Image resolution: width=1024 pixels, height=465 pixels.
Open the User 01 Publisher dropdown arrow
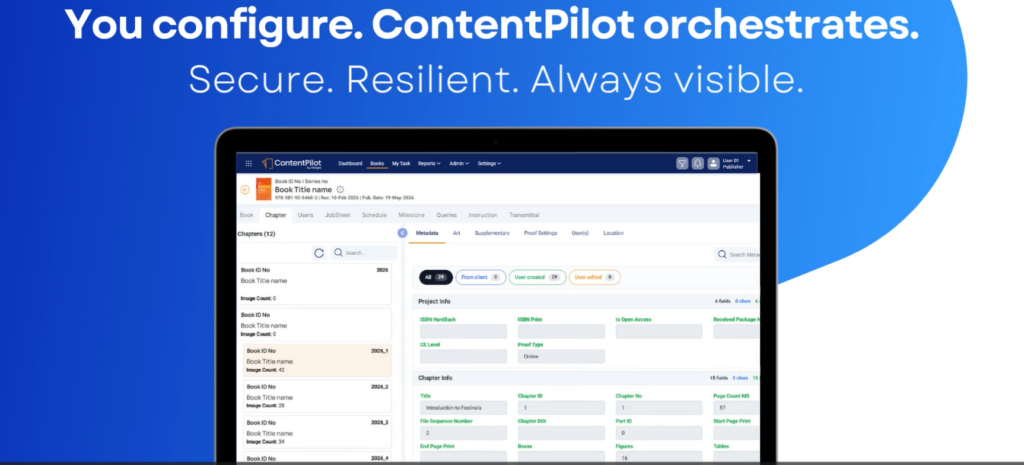[748, 161]
